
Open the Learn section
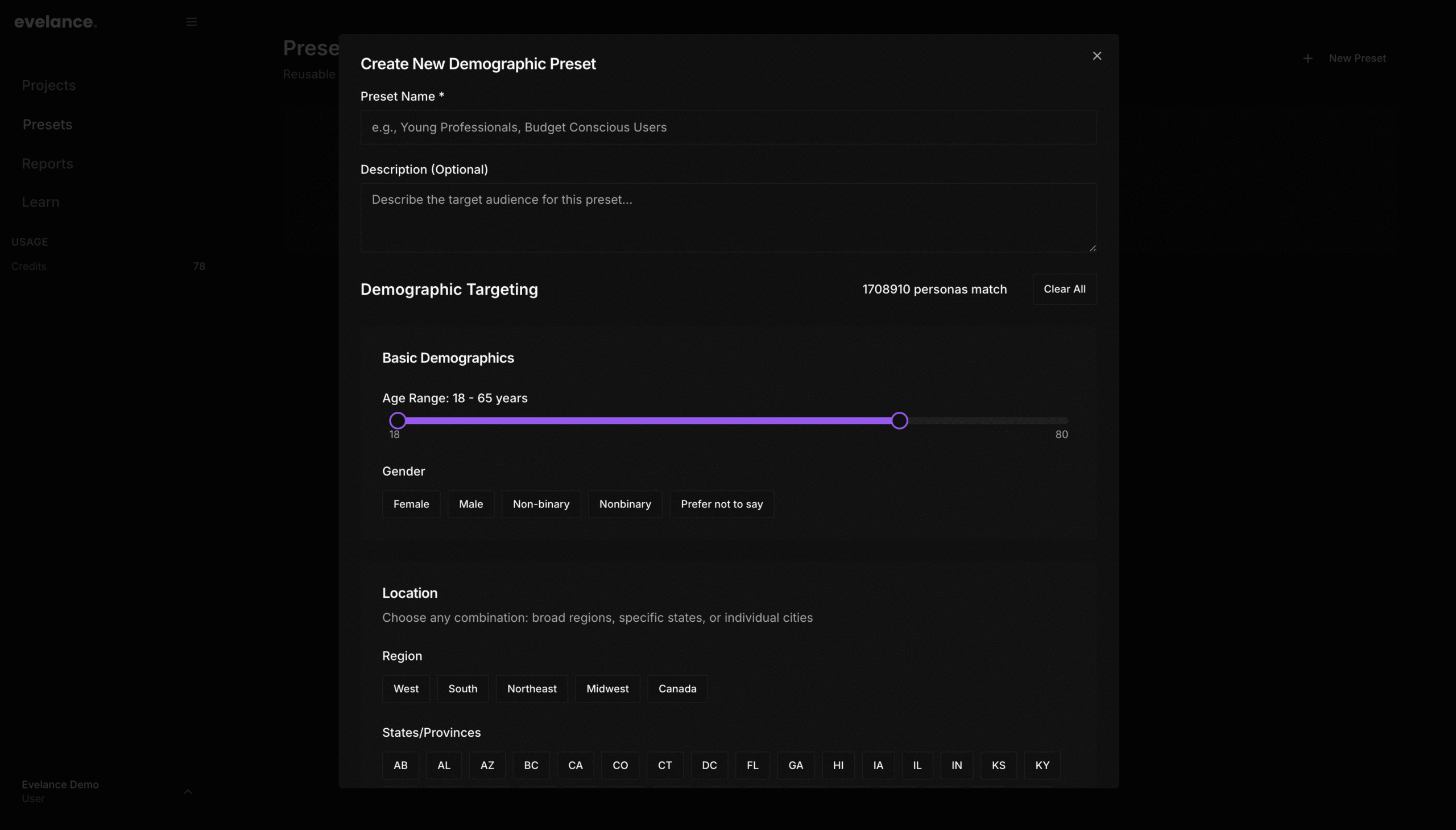click(x=40, y=202)
